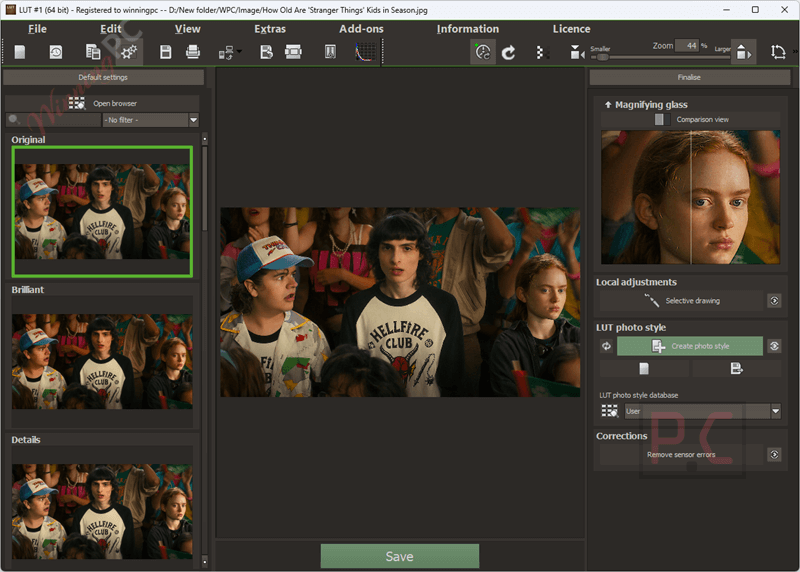Click the new LUT style page icon
Screen dimensions: 800x572
tap(644, 368)
